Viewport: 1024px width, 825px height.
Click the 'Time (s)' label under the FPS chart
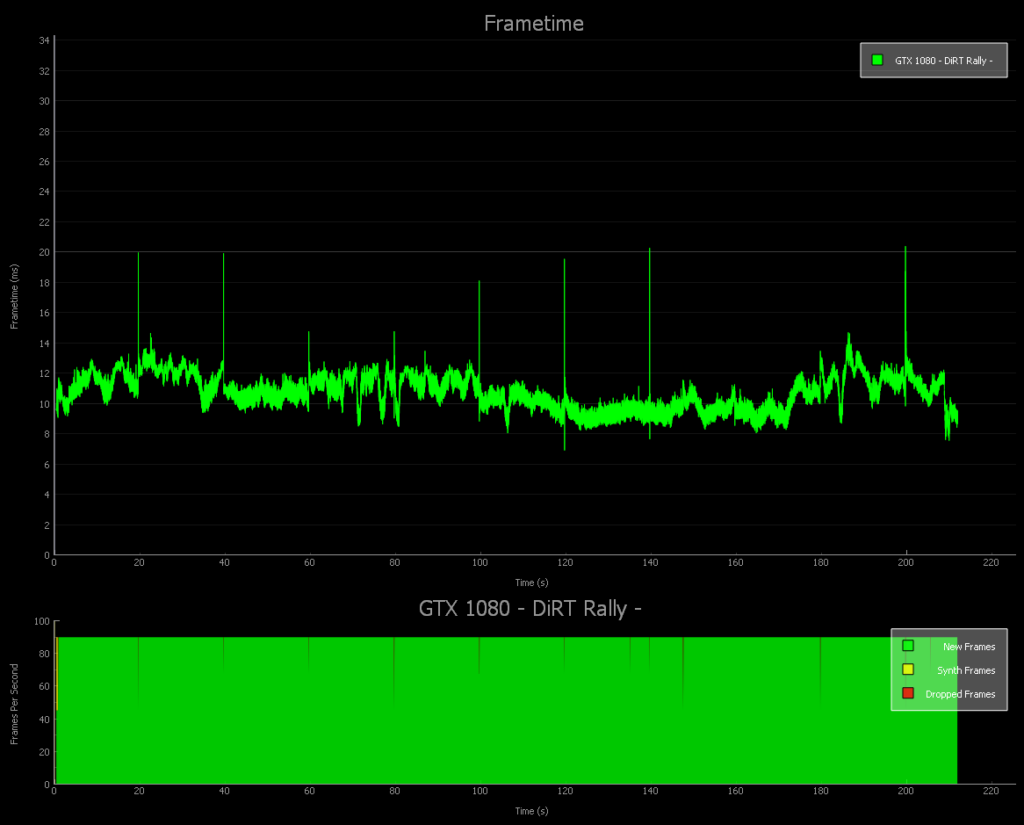pyautogui.click(x=531, y=811)
